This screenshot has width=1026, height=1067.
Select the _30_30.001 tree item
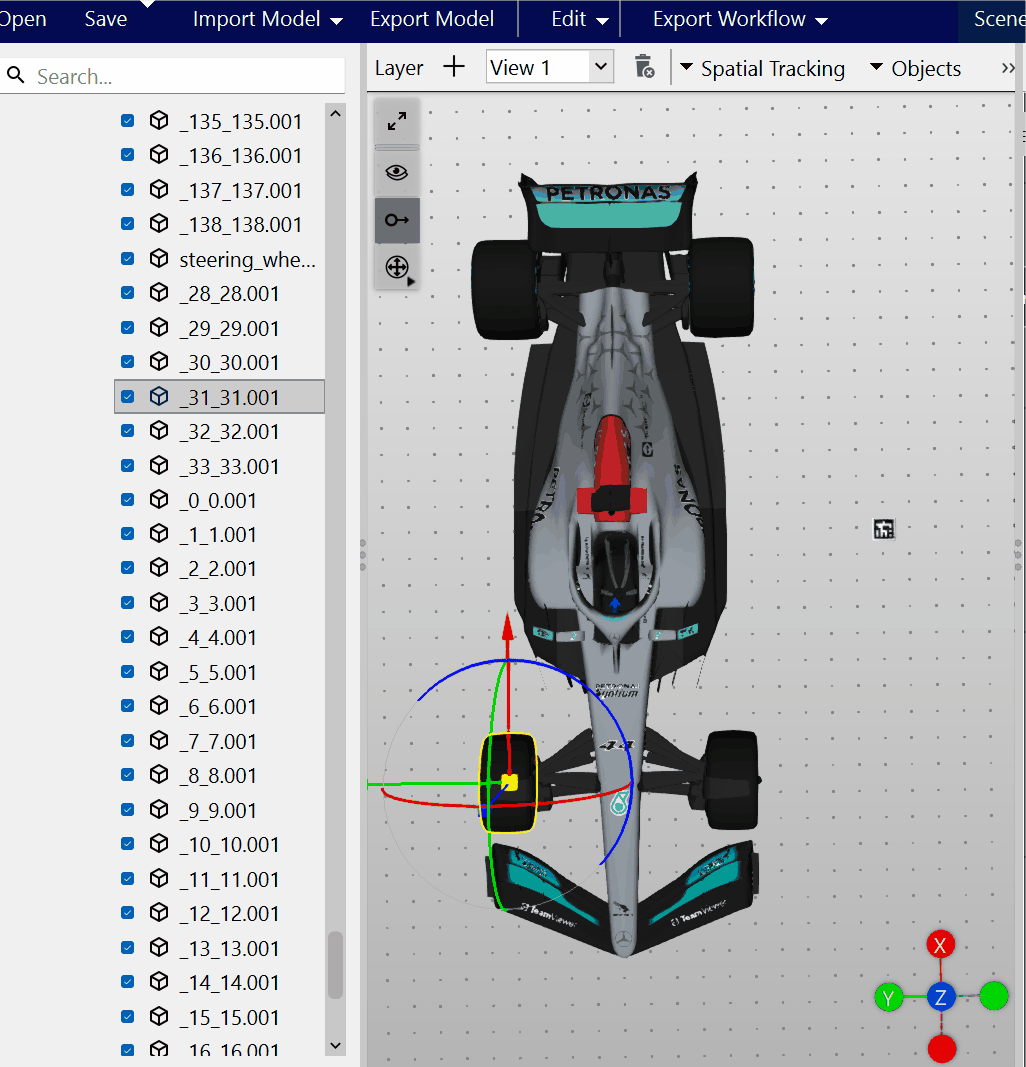219,361
